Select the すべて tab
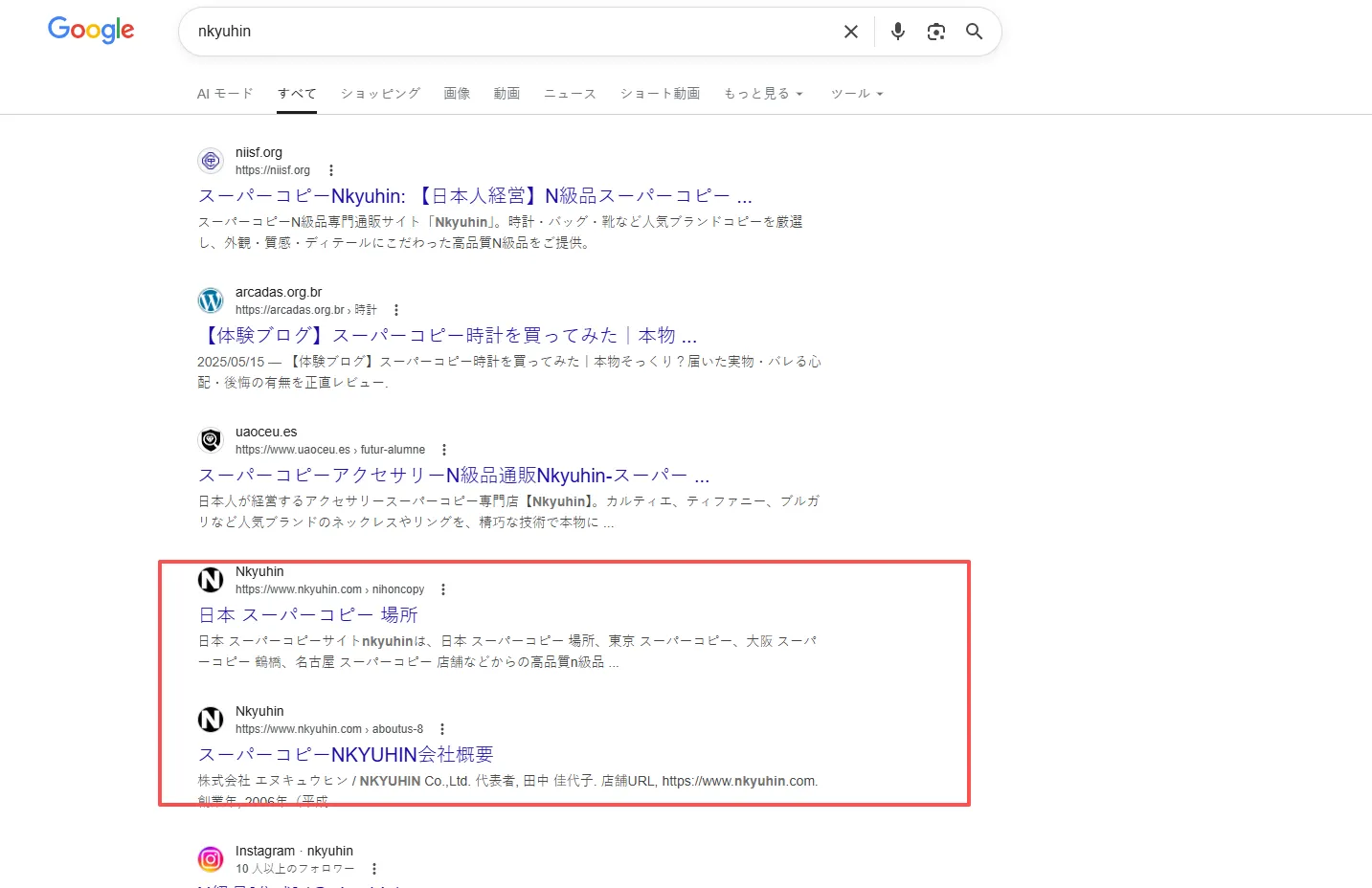Screen dimensions: 1372x888 [297, 94]
